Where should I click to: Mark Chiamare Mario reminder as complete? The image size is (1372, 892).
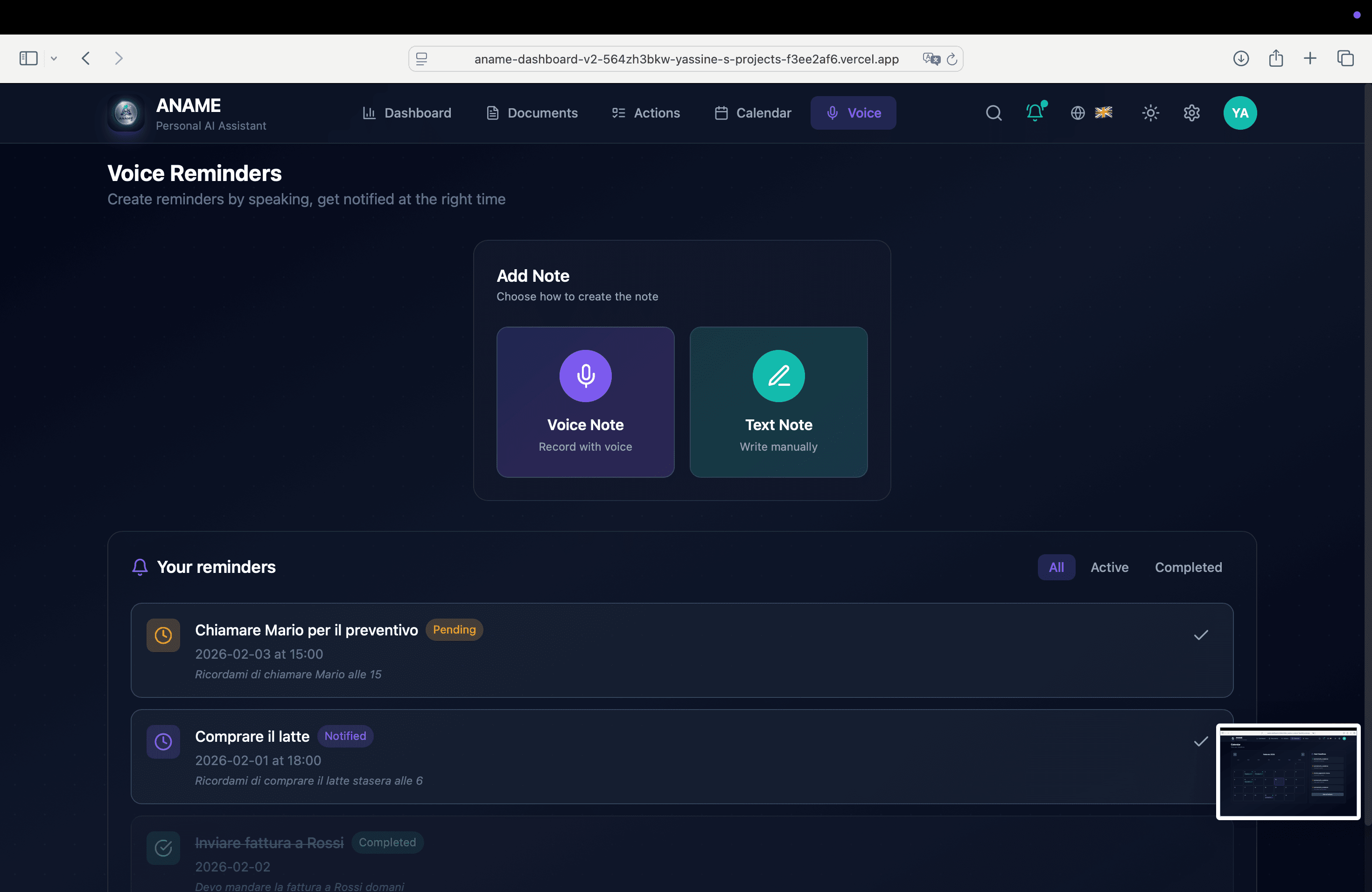coord(1200,635)
